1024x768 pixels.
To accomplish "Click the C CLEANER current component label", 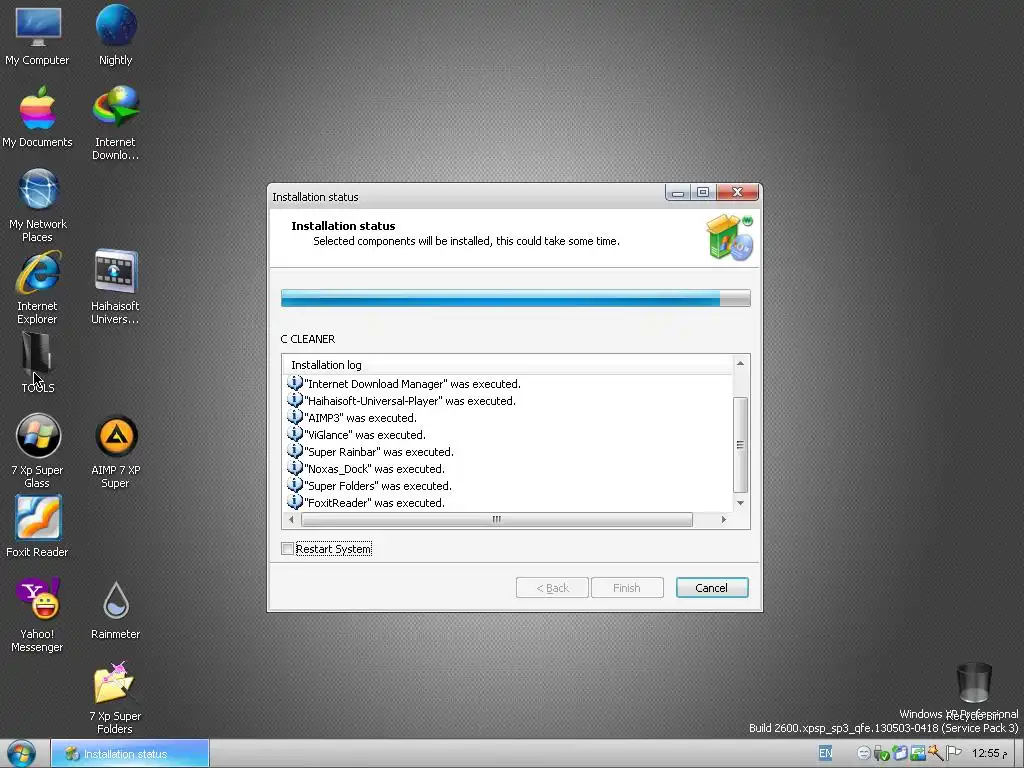I will click(x=308, y=339).
